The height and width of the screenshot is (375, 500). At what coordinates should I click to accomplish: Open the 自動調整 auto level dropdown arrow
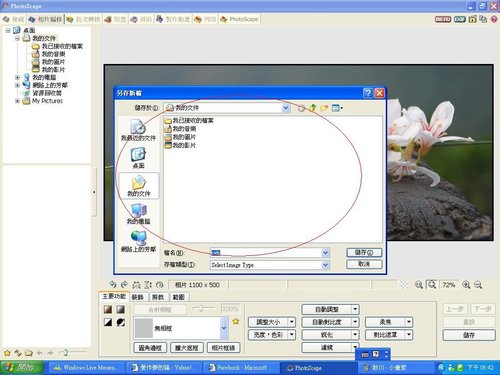click(x=355, y=309)
